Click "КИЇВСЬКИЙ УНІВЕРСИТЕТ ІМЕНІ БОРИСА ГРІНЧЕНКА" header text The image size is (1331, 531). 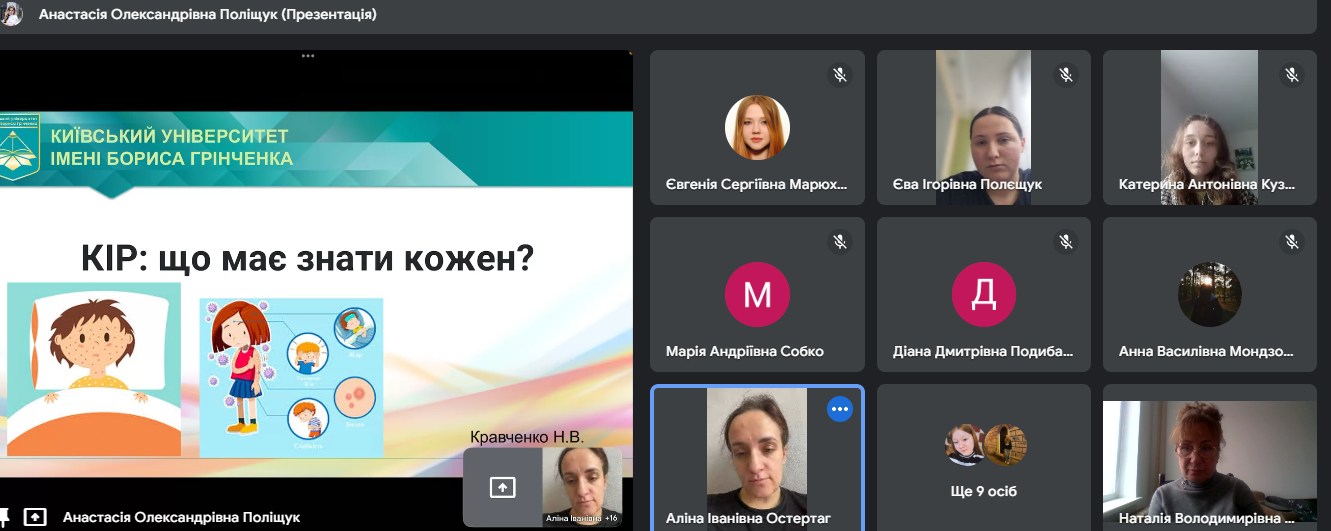click(x=171, y=147)
